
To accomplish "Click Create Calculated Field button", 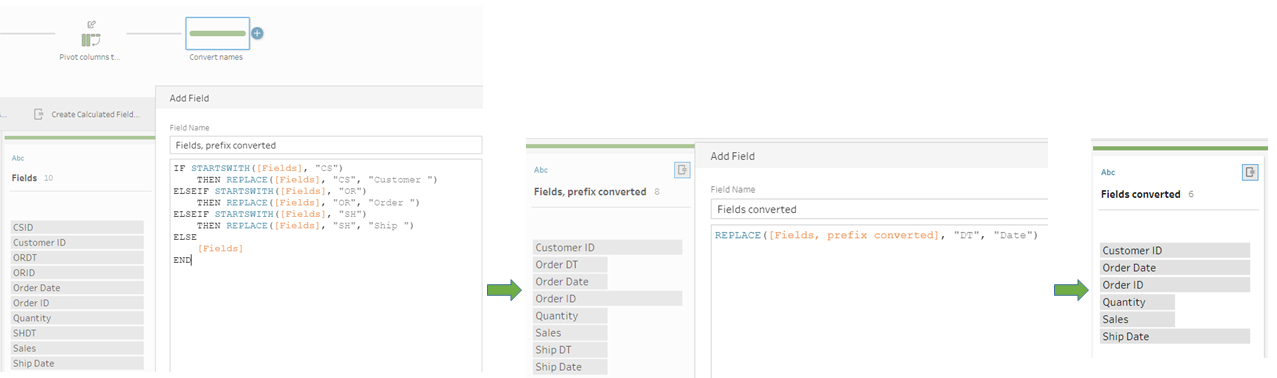I will pyautogui.click(x=86, y=115).
